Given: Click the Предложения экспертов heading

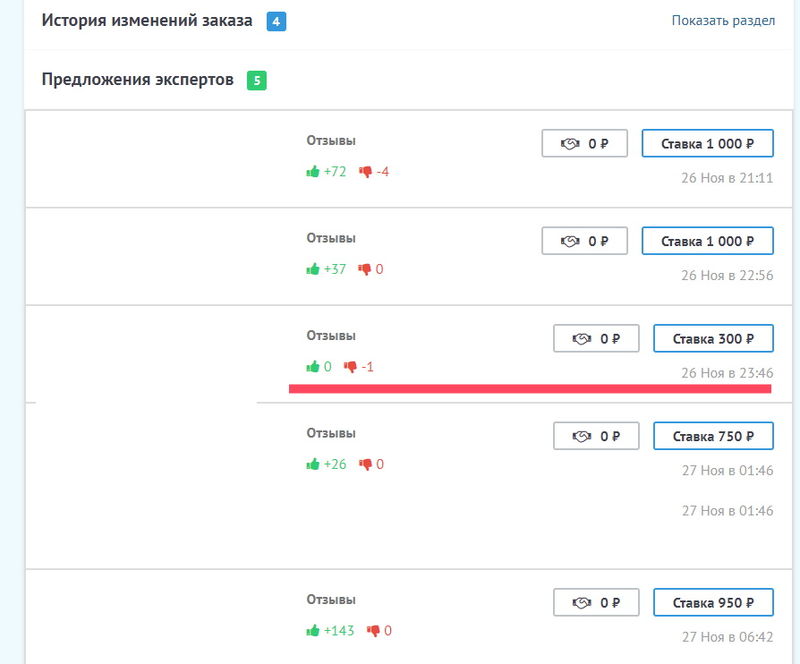Looking at the screenshot, I should tap(138, 80).
